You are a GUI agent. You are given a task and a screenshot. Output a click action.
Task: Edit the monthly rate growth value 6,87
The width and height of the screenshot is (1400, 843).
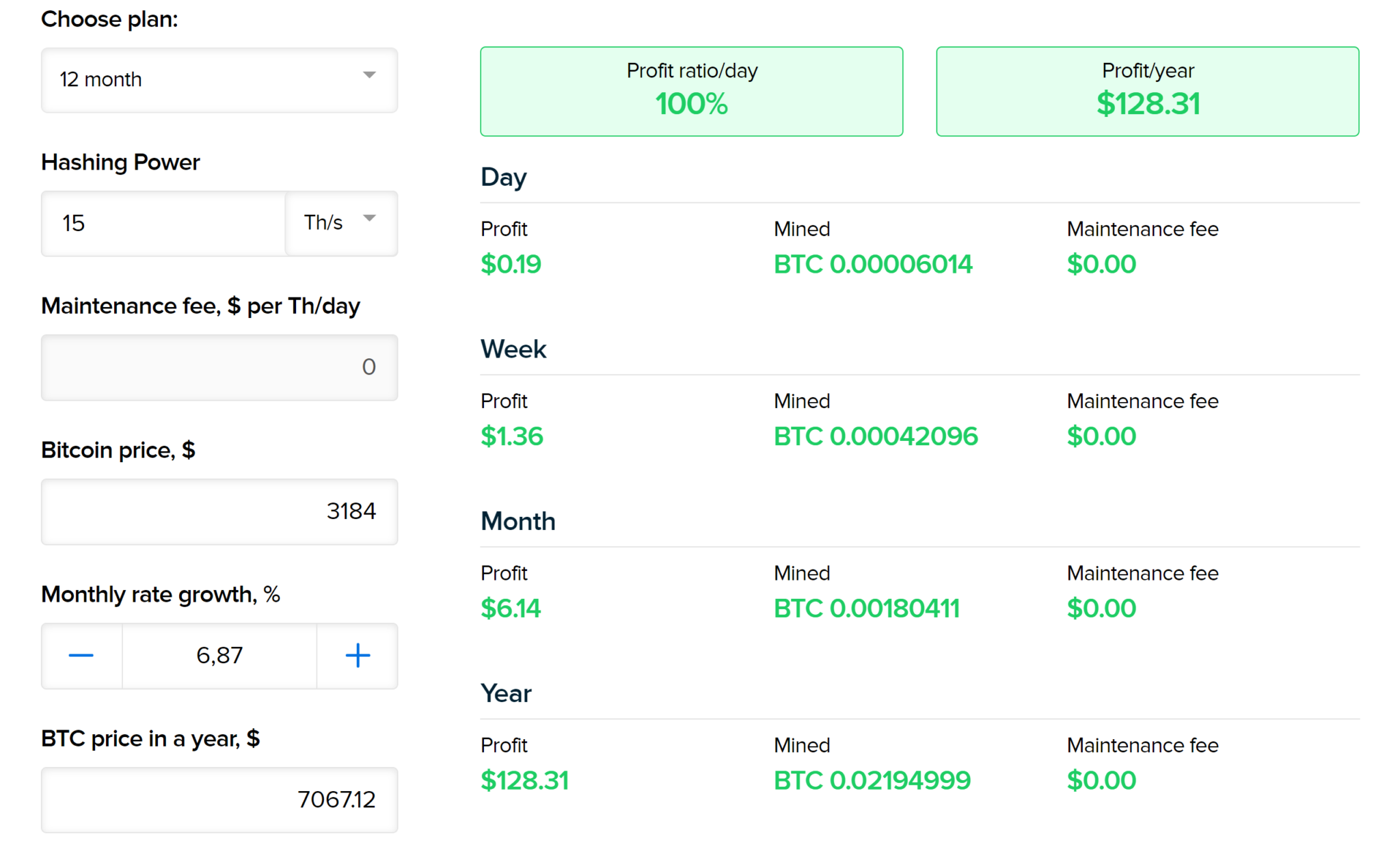point(219,656)
